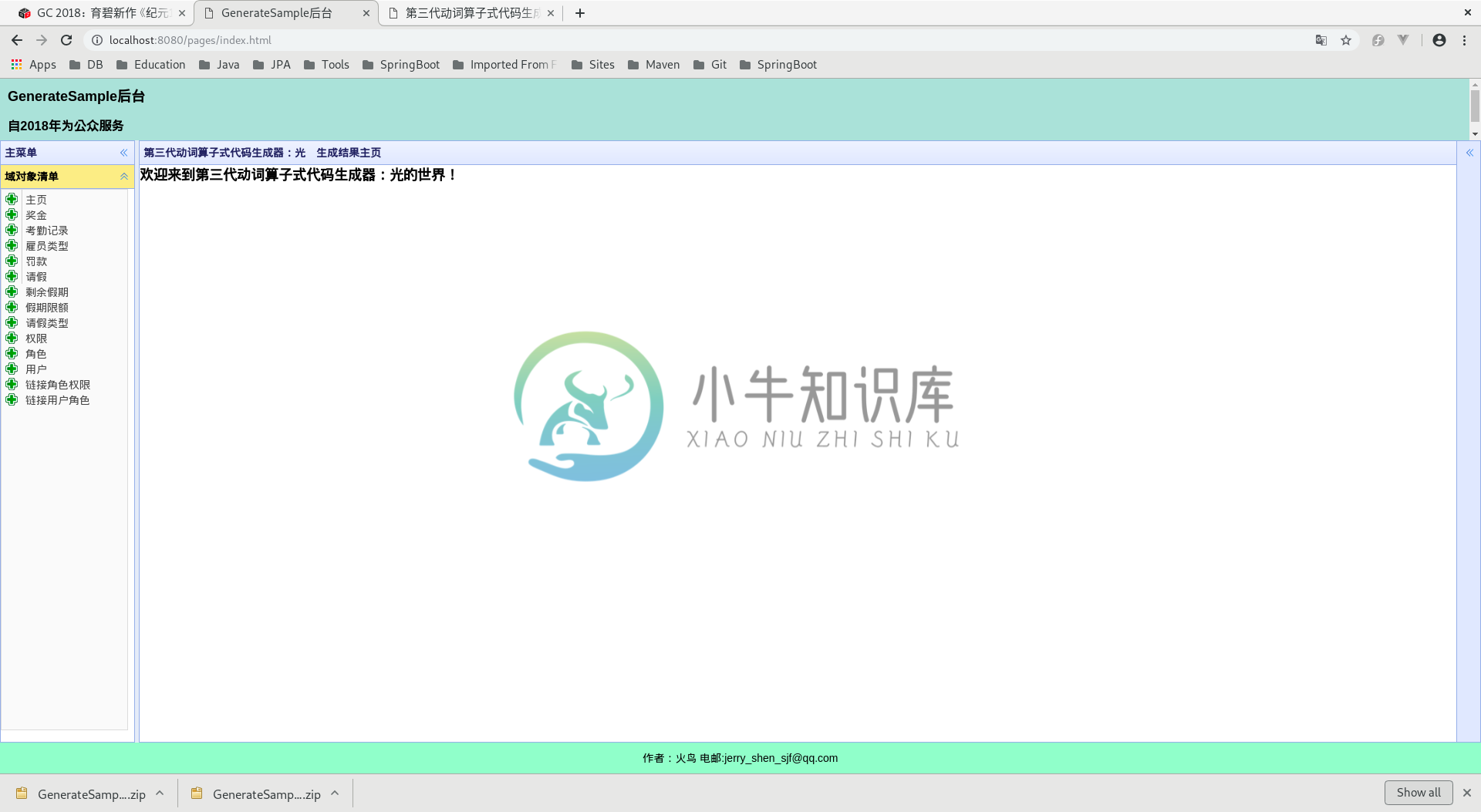Screen dimensions: 1481x812
Task: Click the green plus icon beside 雇员类型
Action: point(12,245)
